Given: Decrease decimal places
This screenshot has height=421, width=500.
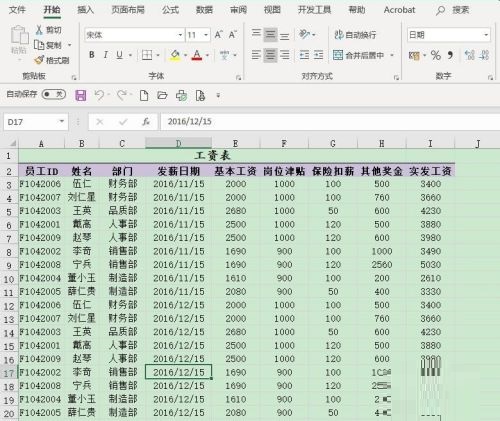Looking at the screenshot, I should pos(484,55).
